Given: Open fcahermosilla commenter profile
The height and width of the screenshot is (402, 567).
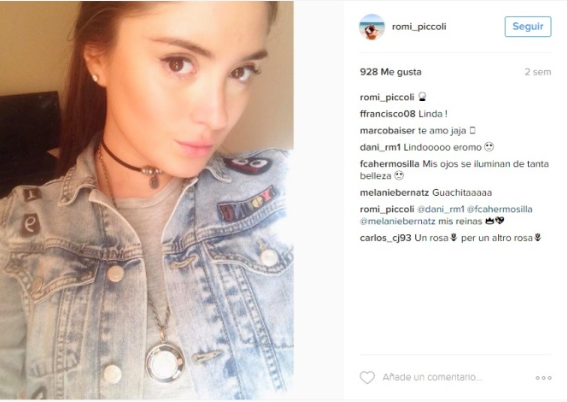Looking at the screenshot, I should (389, 164).
